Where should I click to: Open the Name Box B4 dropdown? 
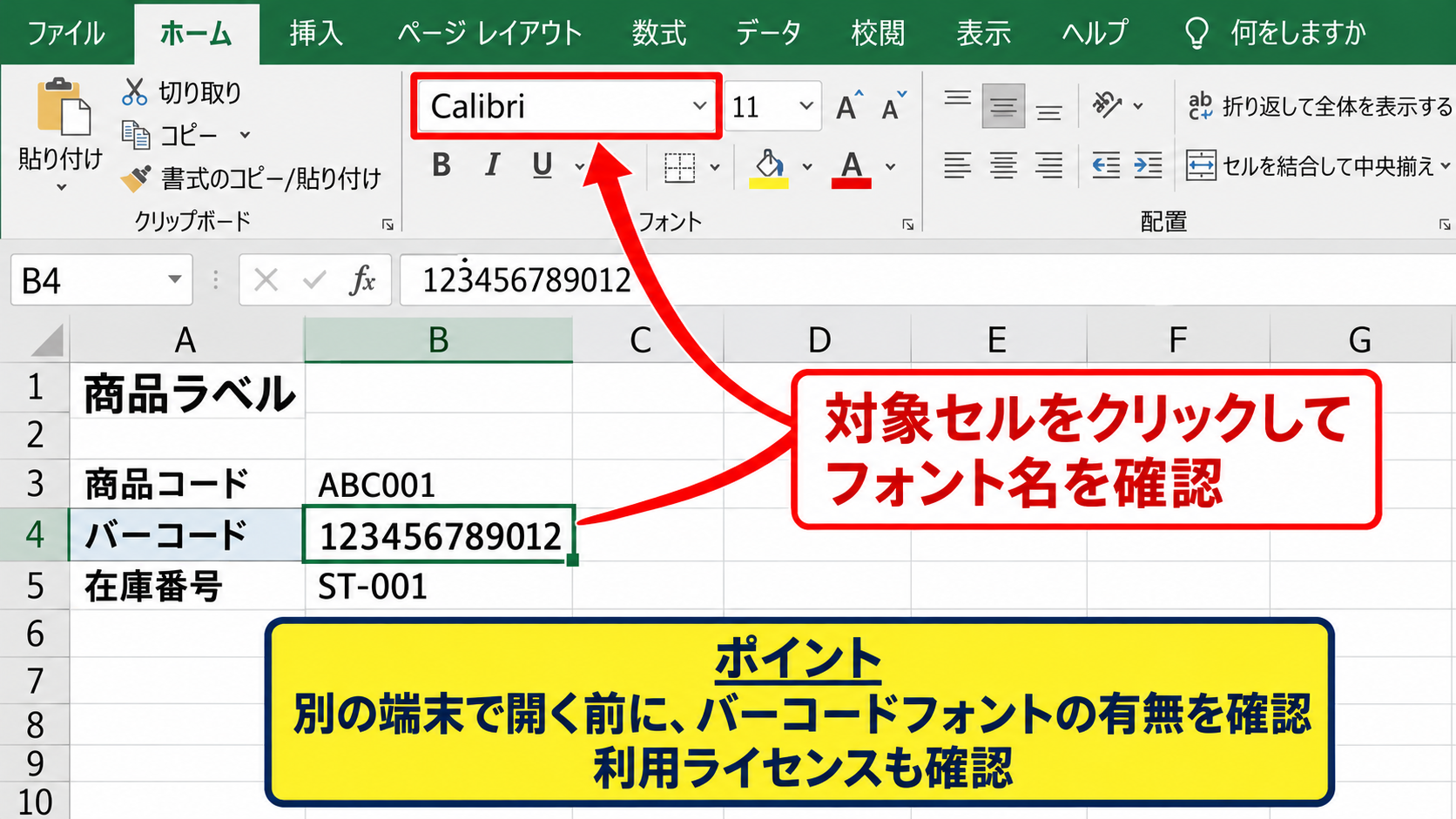point(175,279)
